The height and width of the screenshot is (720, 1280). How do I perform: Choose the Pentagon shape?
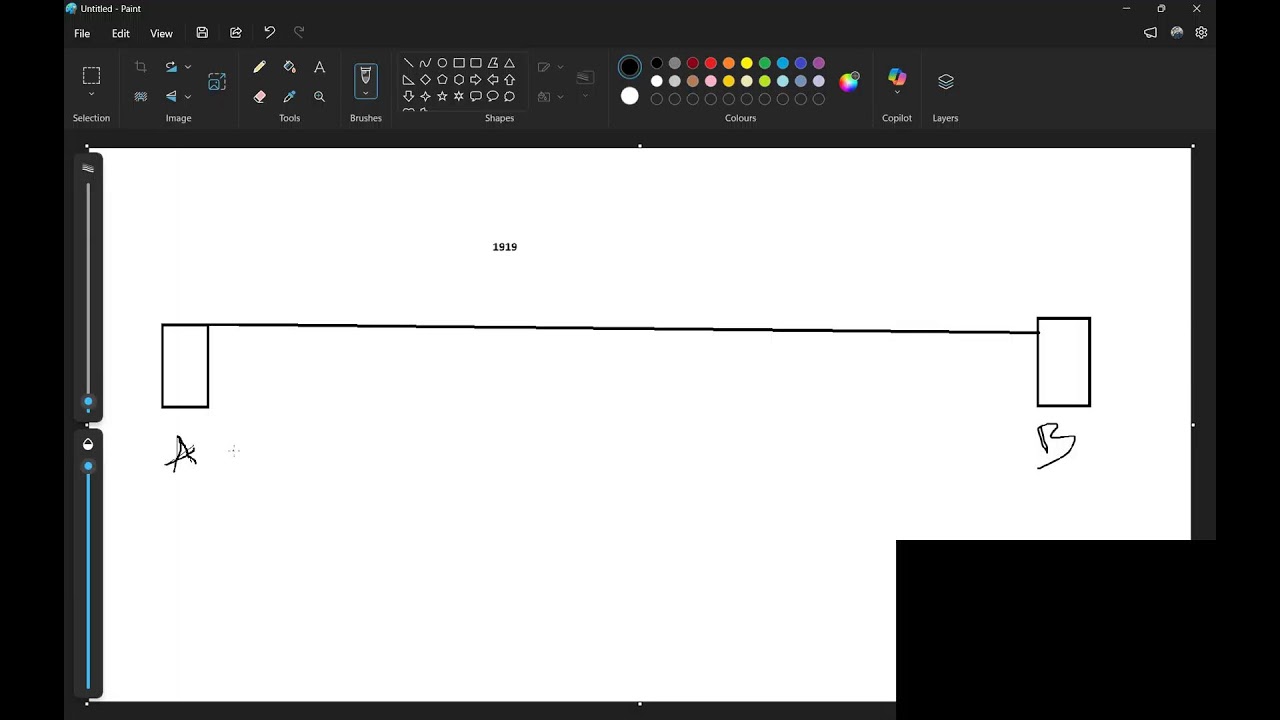pos(442,80)
